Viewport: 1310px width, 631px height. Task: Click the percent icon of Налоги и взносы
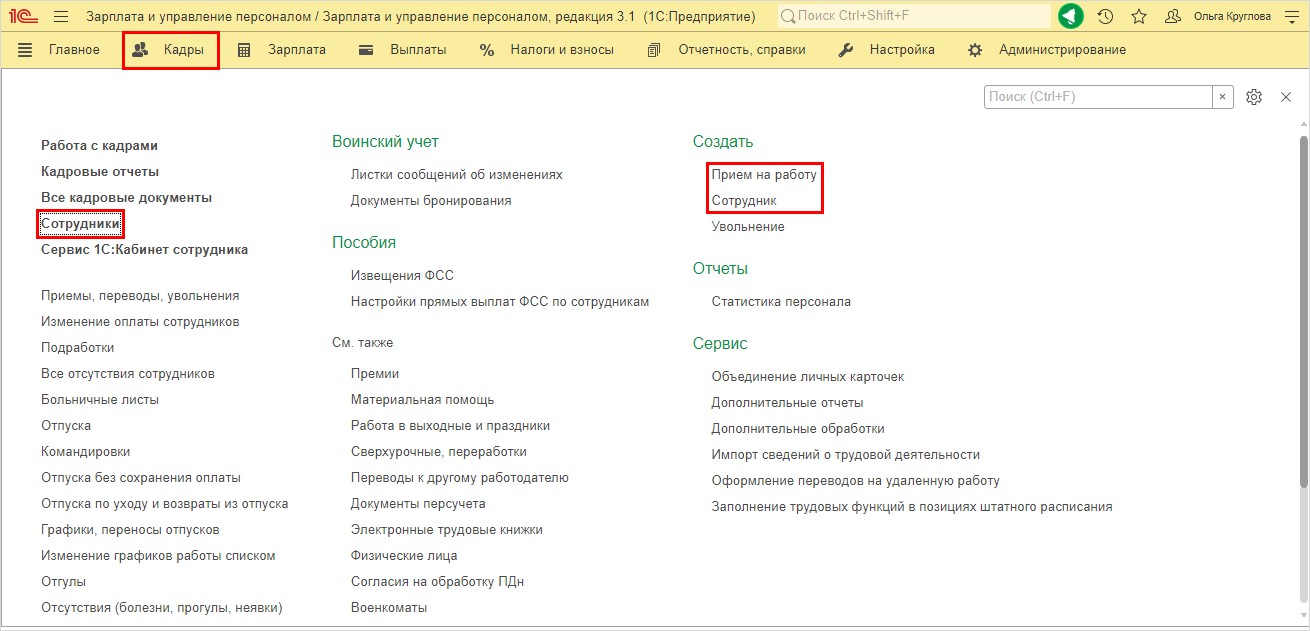pyautogui.click(x=487, y=50)
